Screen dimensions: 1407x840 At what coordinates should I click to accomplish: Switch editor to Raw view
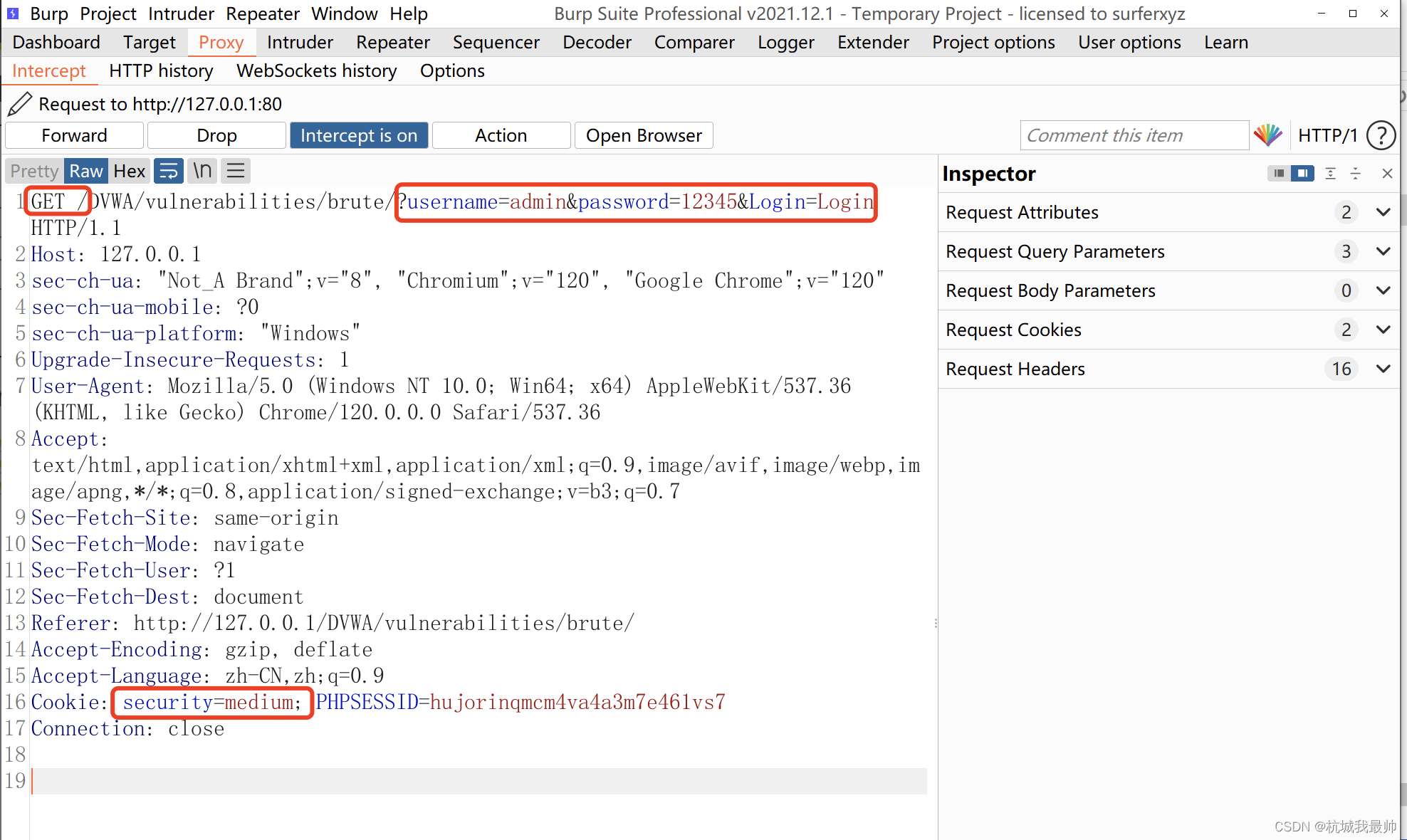click(x=86, y=171)
